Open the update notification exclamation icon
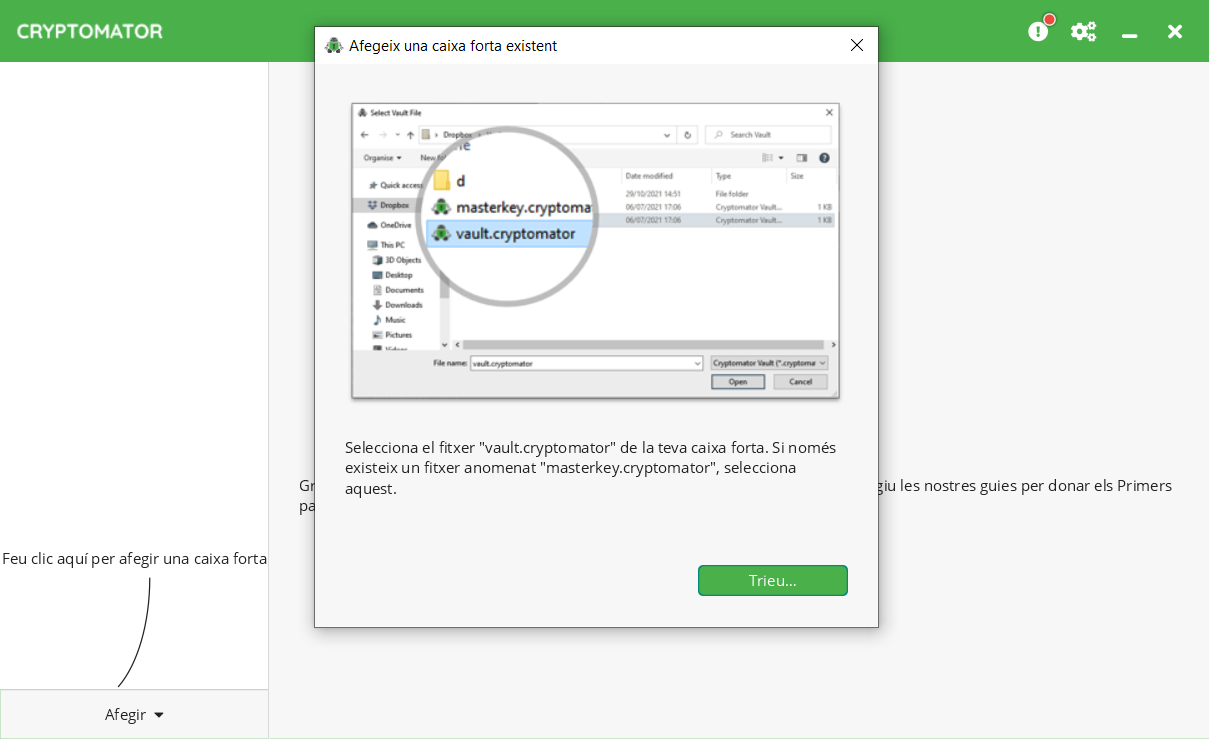1209x739 pixels. pyautogui.click(x=1038, y=31)
